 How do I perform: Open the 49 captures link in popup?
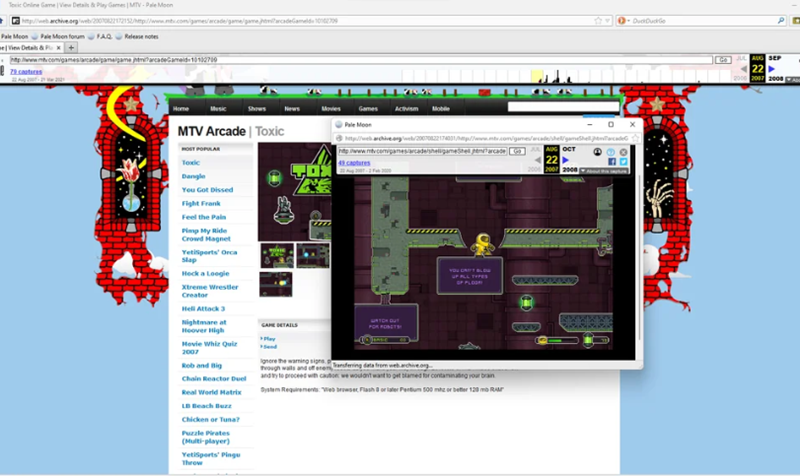tap(354, 163)
